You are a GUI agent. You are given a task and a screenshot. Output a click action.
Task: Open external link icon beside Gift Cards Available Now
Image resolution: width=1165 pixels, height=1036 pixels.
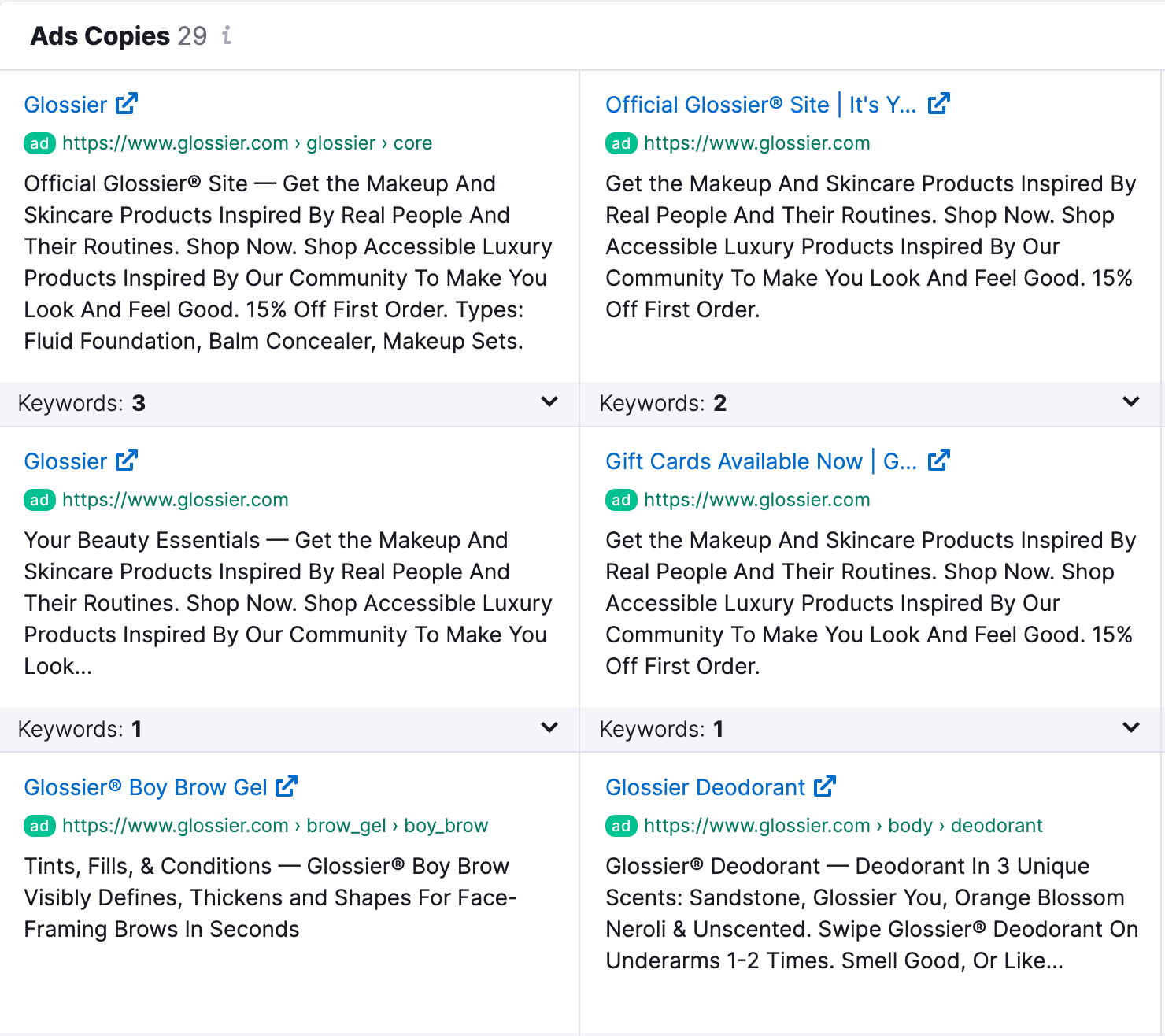[939, 461]
